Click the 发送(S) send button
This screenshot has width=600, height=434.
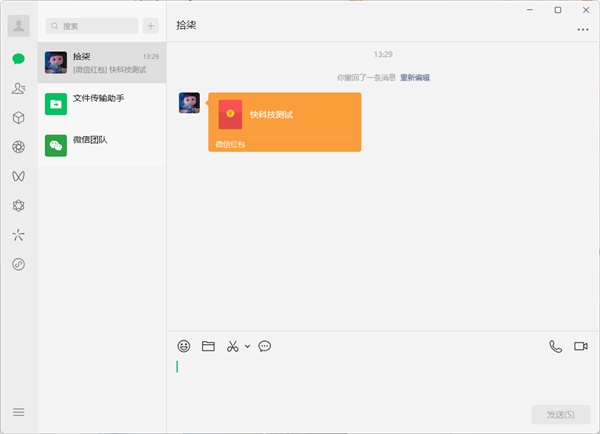click(x=561, y=414)
